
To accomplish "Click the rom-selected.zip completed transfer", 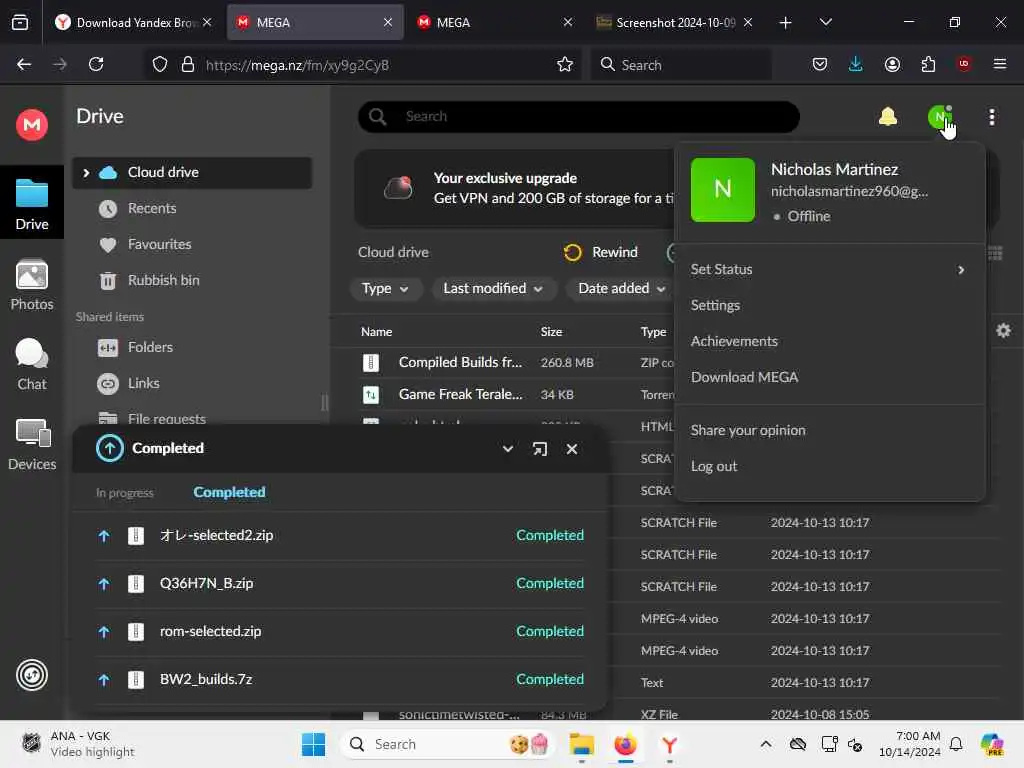I will click(x=340, y=632).
